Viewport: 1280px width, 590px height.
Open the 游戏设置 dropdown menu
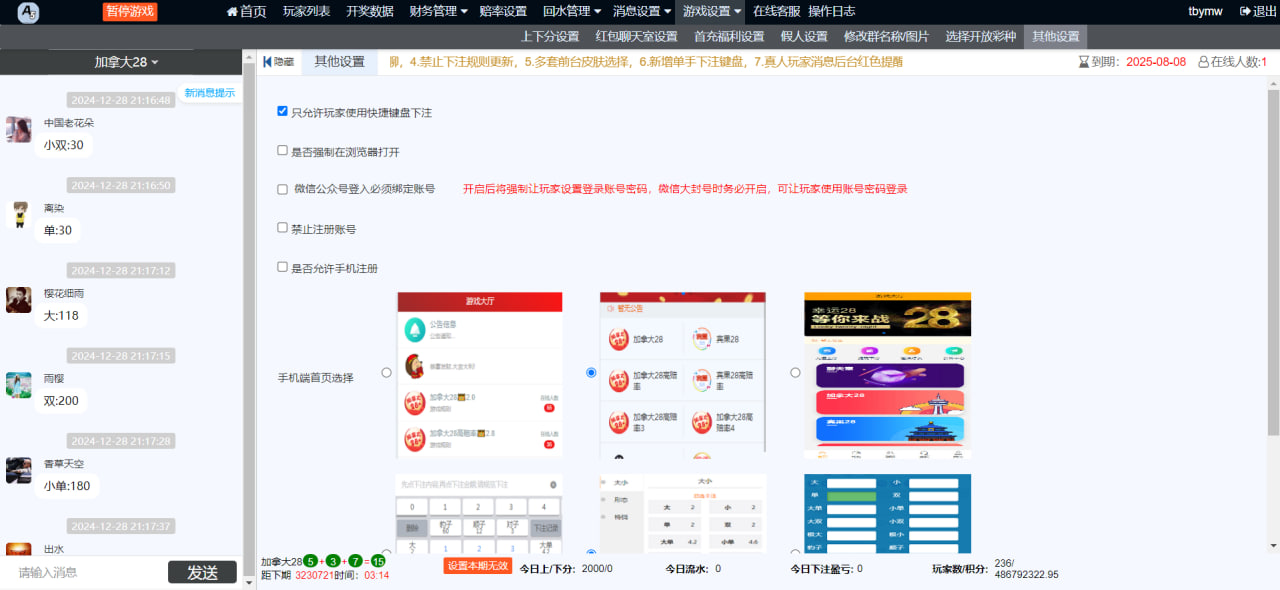tap(712, 12)
